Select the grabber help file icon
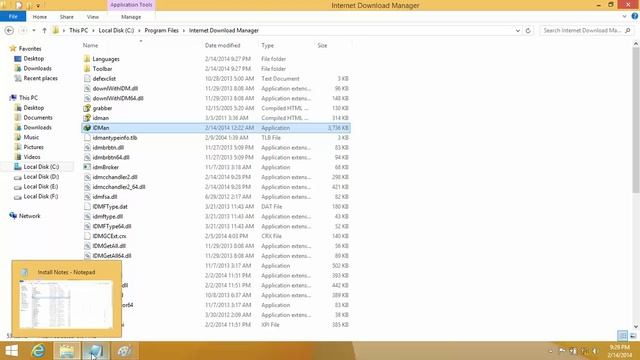640x360 pixels. 87,108
